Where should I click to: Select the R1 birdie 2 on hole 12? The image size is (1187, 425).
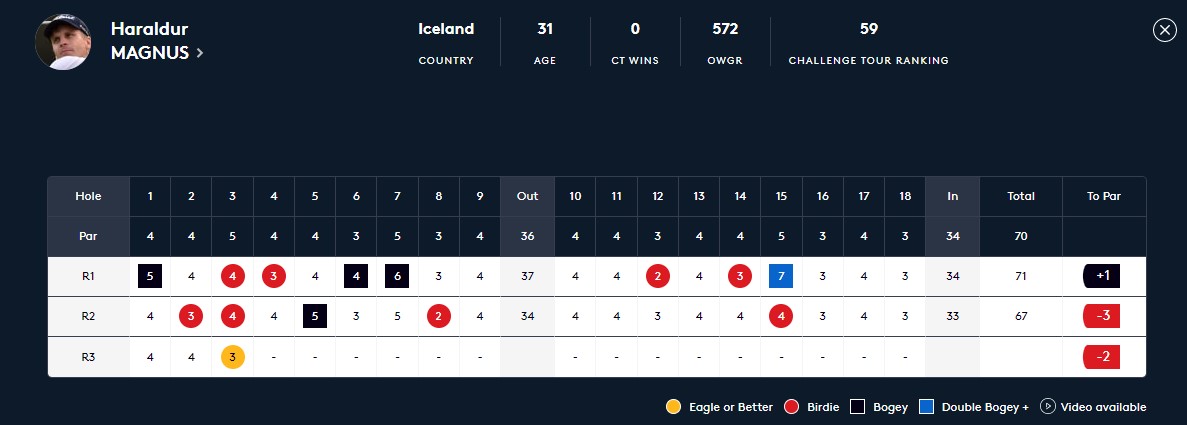[x=658, y=277]
